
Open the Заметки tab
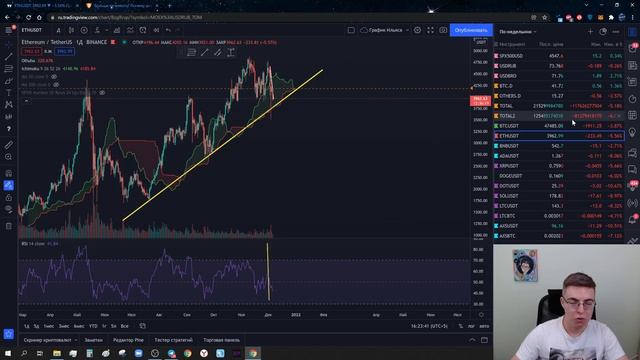(x=93, y=340)
